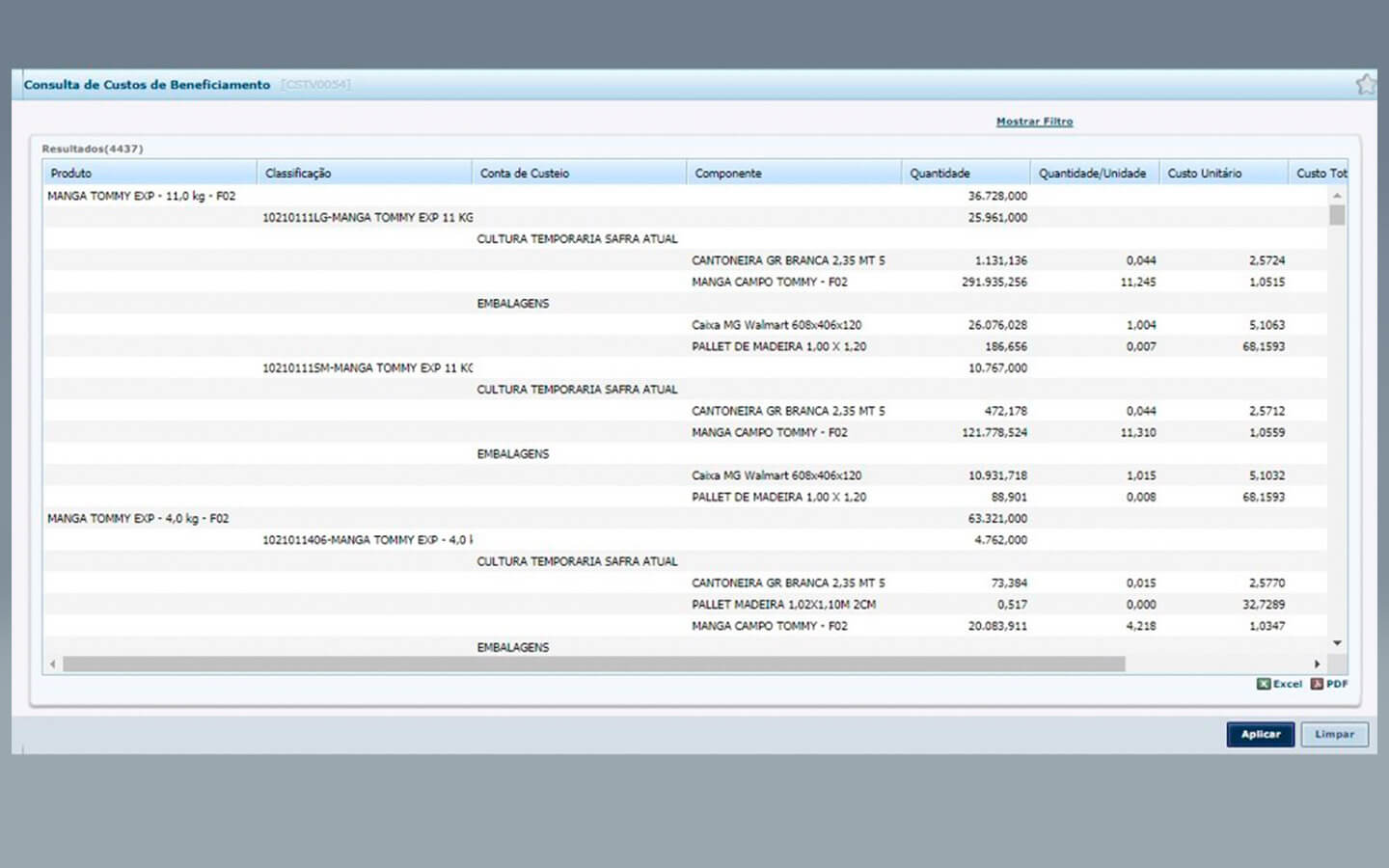Export results via Excel icon
Screen dimensions: 1389x868
(1279, 684)
